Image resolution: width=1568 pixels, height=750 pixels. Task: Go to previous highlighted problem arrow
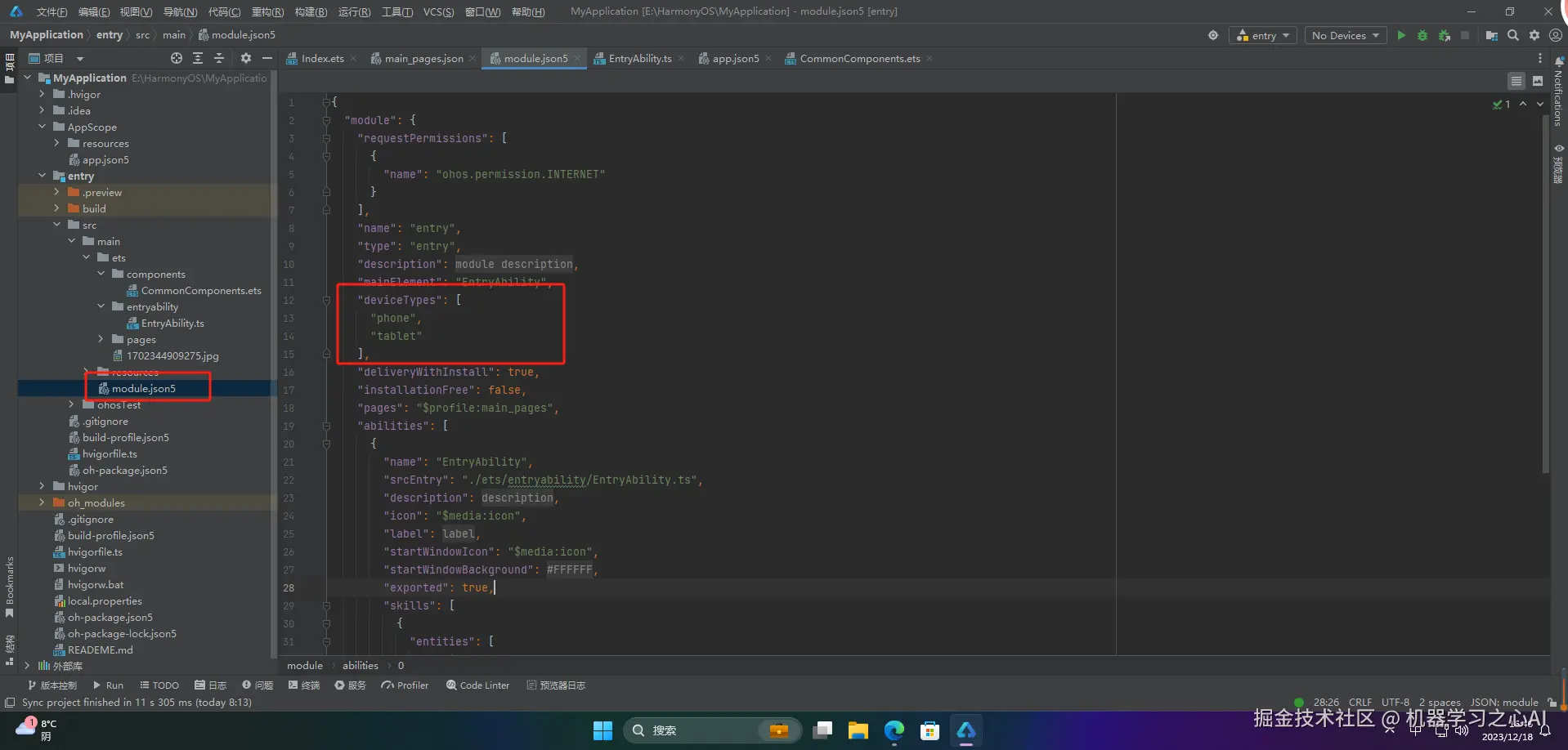coord(1523,104)
